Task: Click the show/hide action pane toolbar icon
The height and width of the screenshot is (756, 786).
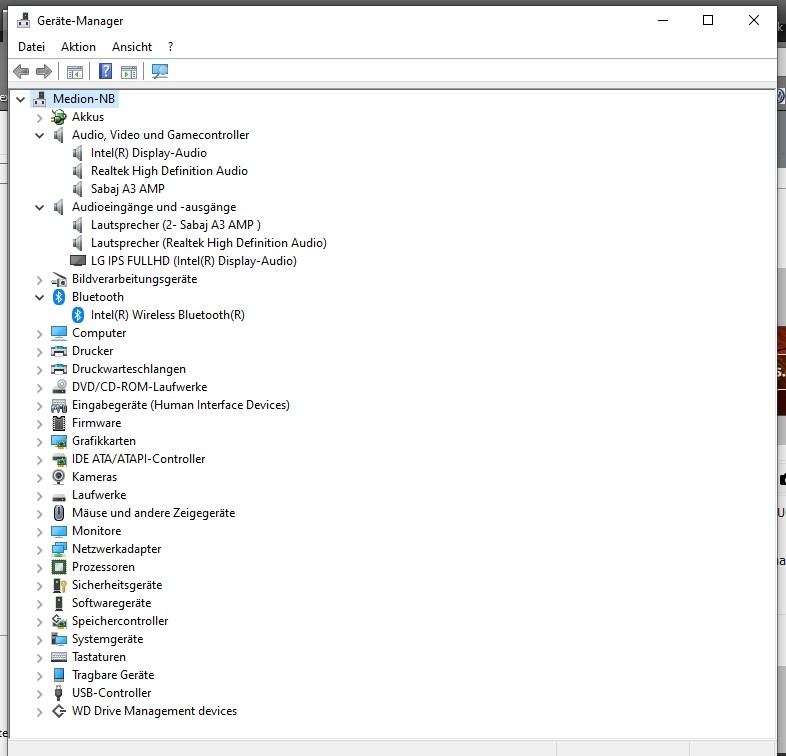Action: [x=129, y=71]
